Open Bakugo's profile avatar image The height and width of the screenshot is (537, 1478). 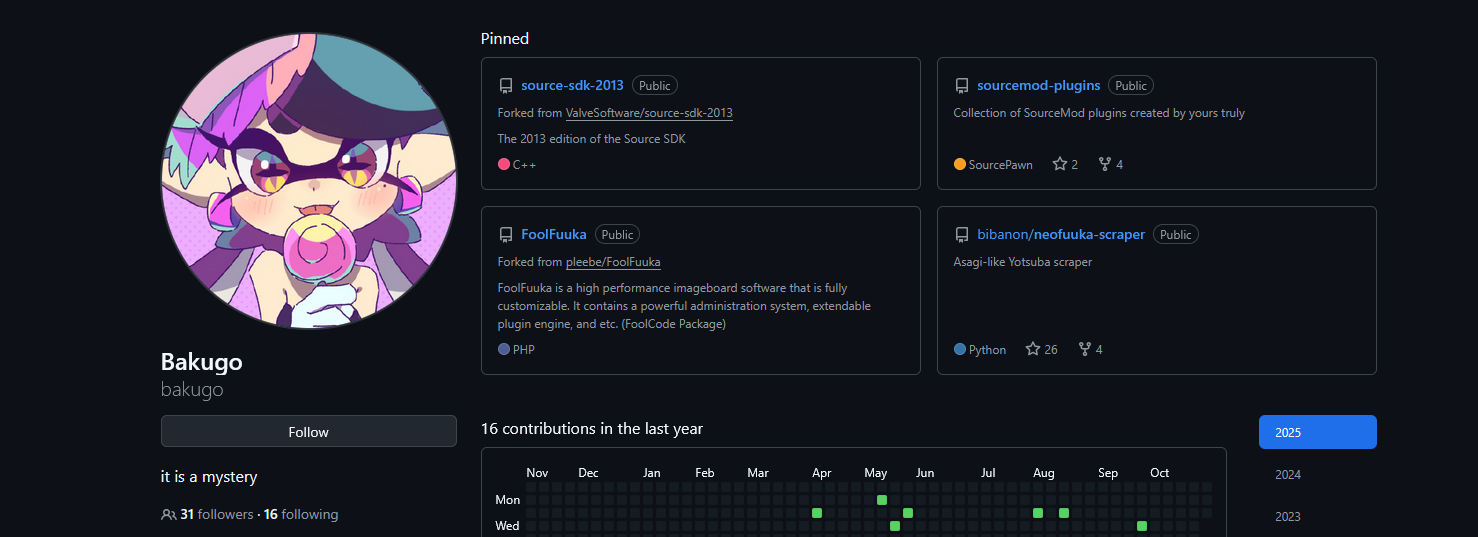[309, 180]
